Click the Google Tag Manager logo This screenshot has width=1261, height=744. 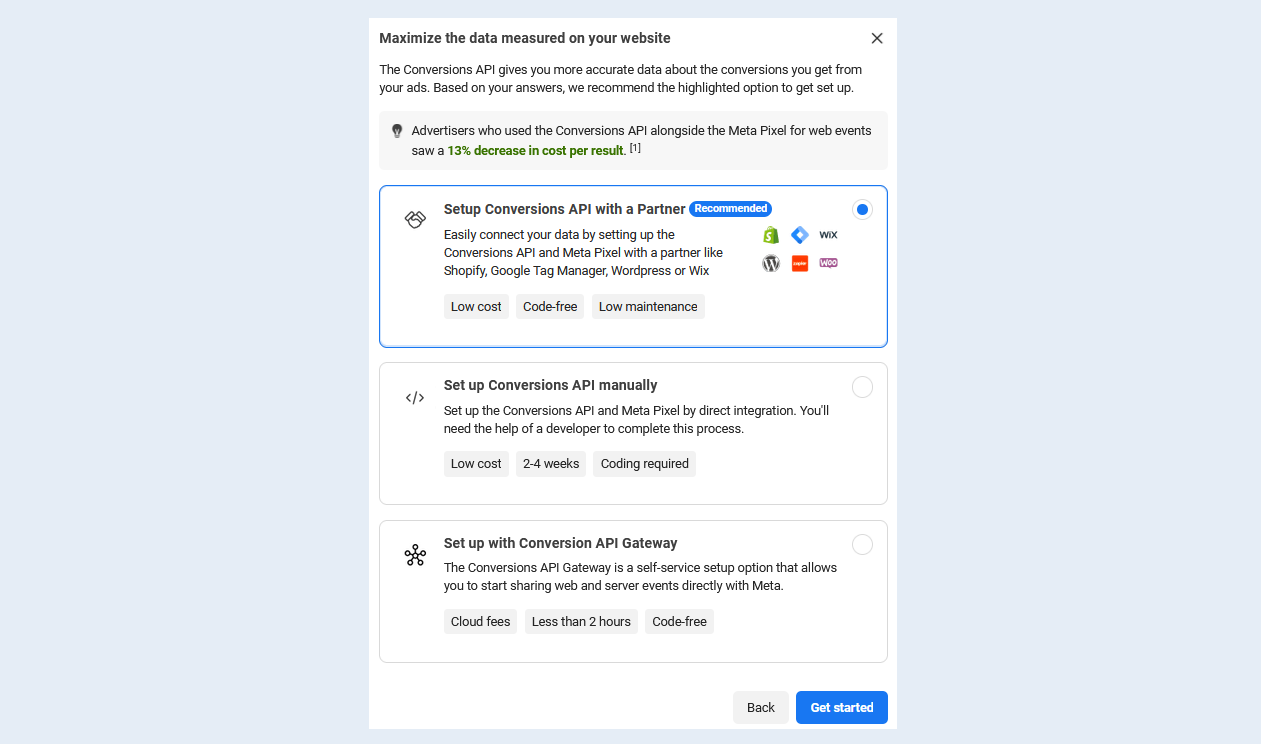click(x=799, y=235)
